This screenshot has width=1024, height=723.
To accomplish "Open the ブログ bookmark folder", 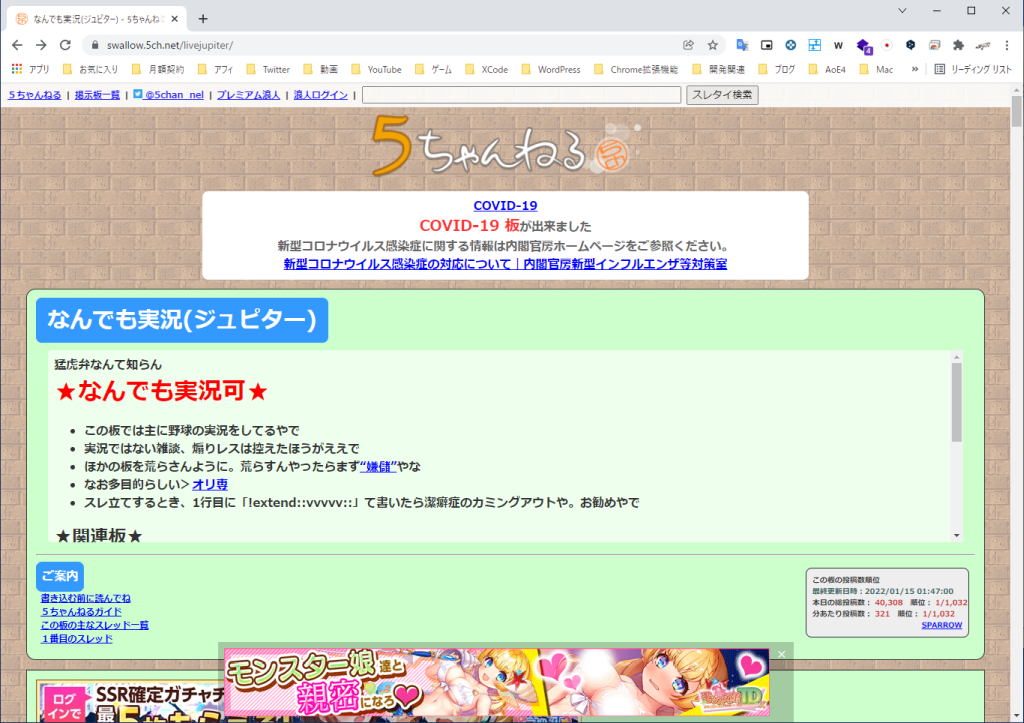I will [x=777, y=69].
